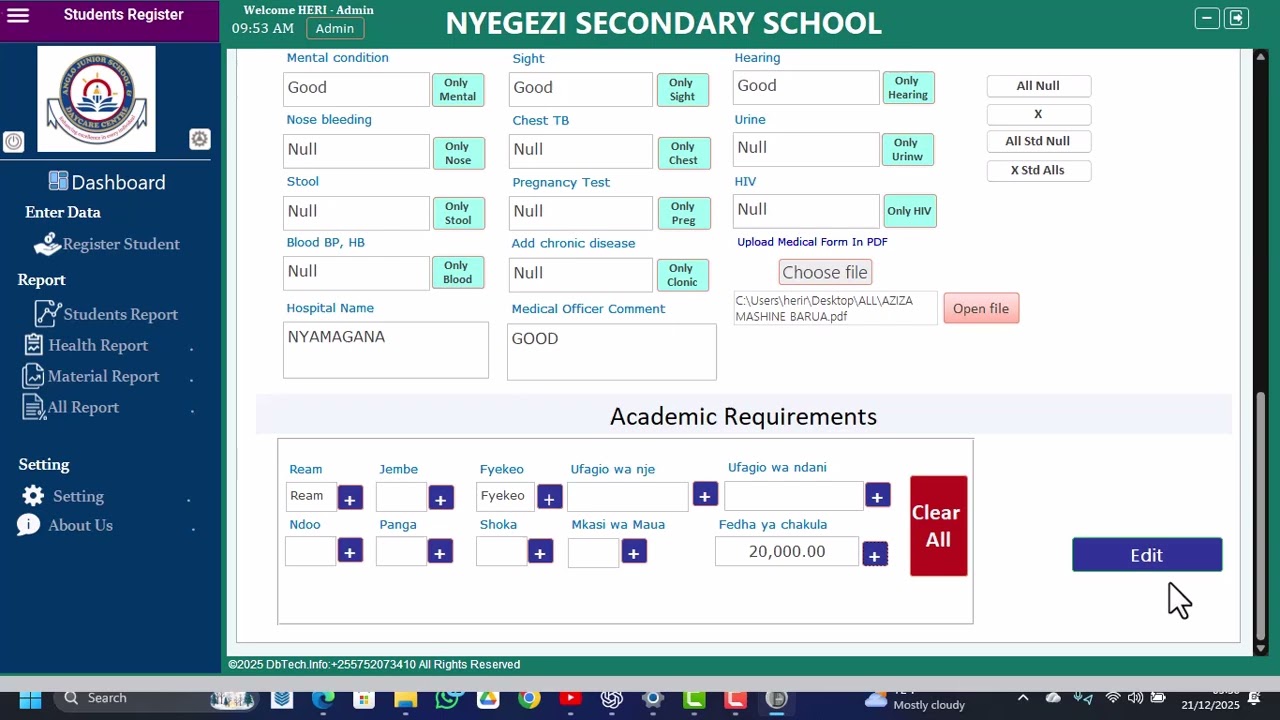Open Material Report in the sidebar
This screenshot has width=1280, height=720.
[91, 376]
